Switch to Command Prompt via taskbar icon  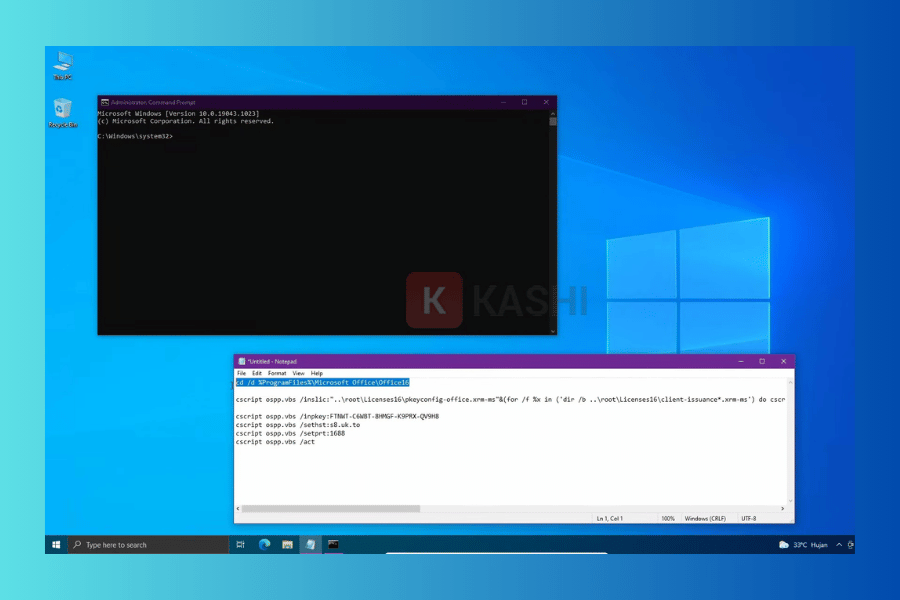(333, 545)
